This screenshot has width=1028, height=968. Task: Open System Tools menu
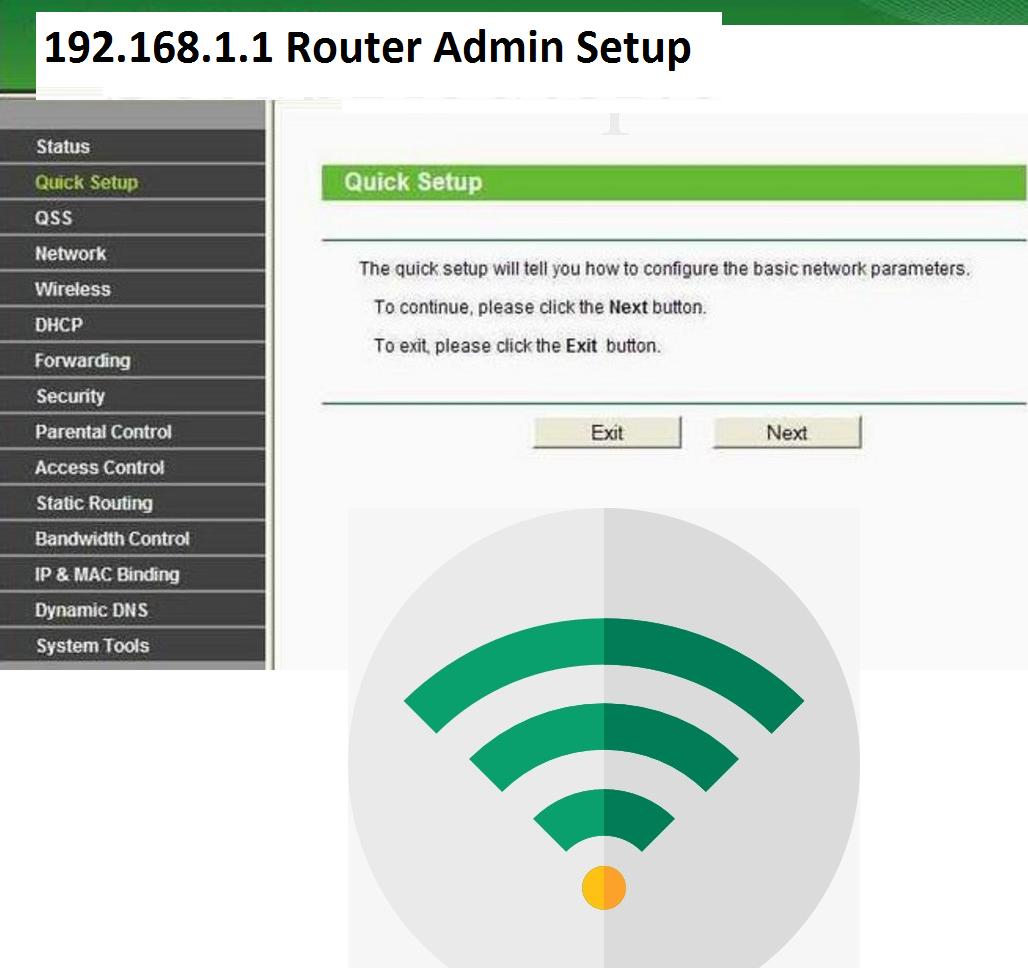point(132,645)
